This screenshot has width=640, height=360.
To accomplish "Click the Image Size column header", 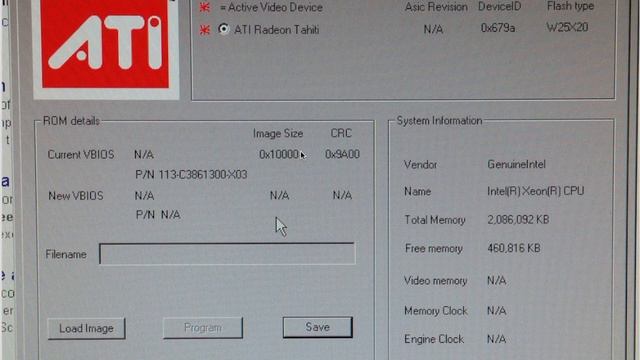I will (x=278, y=133).
